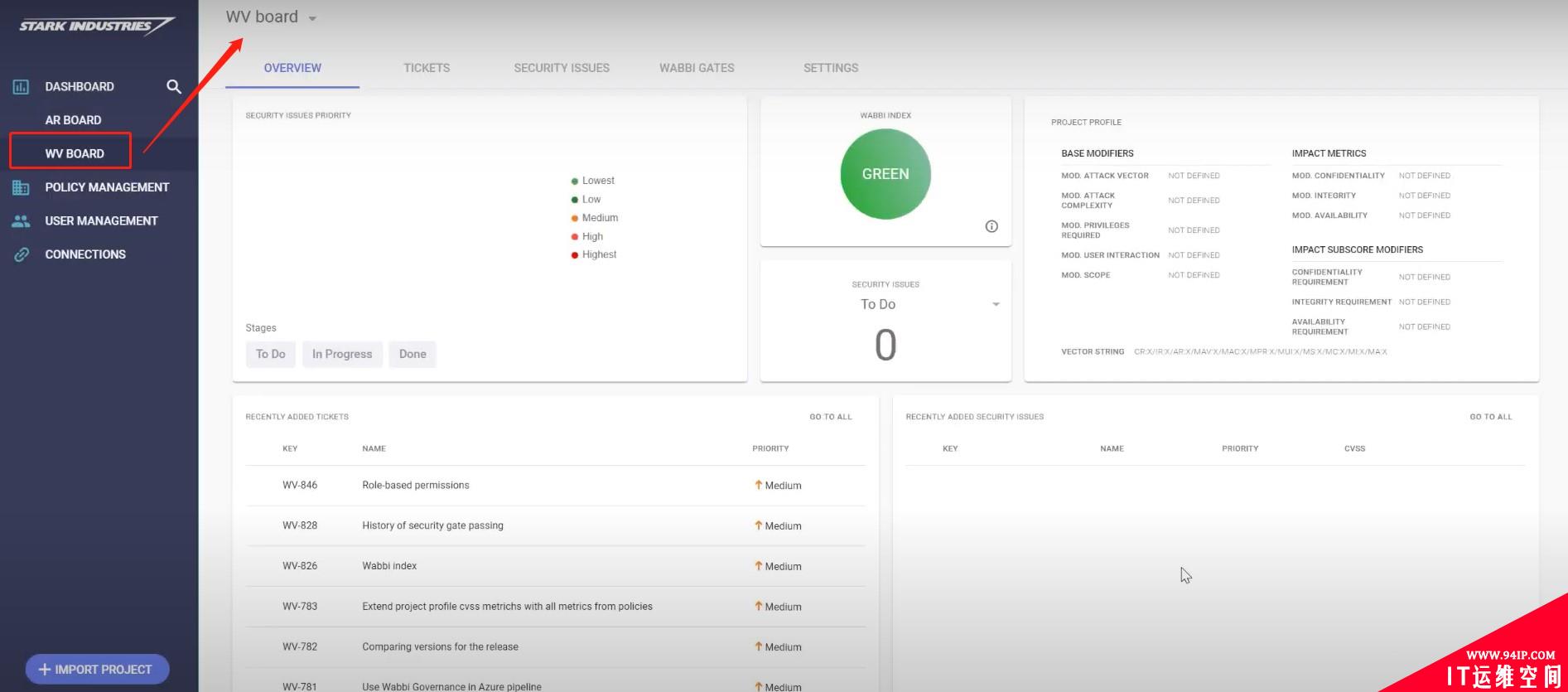Click the Import Project button
Image resolution: width=1568 pixels, height=692 pixels.
[97, 669]
